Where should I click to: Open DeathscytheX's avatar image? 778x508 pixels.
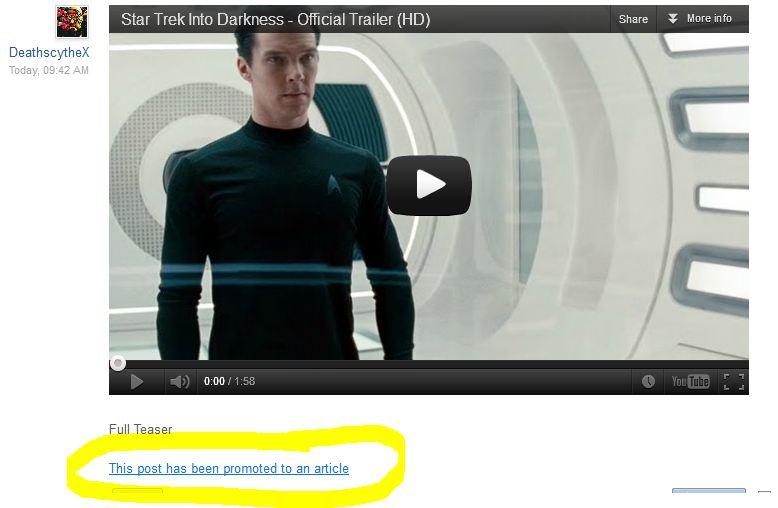point(72,22)
